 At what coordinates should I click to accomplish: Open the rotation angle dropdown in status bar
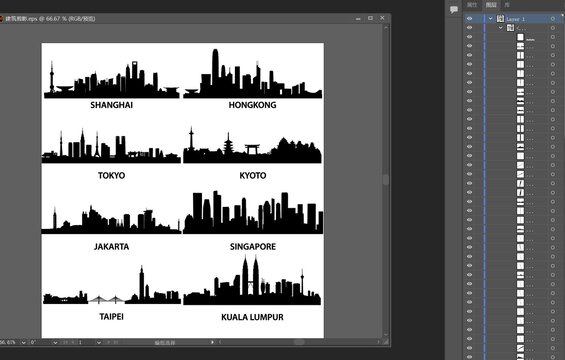(55, 342)
